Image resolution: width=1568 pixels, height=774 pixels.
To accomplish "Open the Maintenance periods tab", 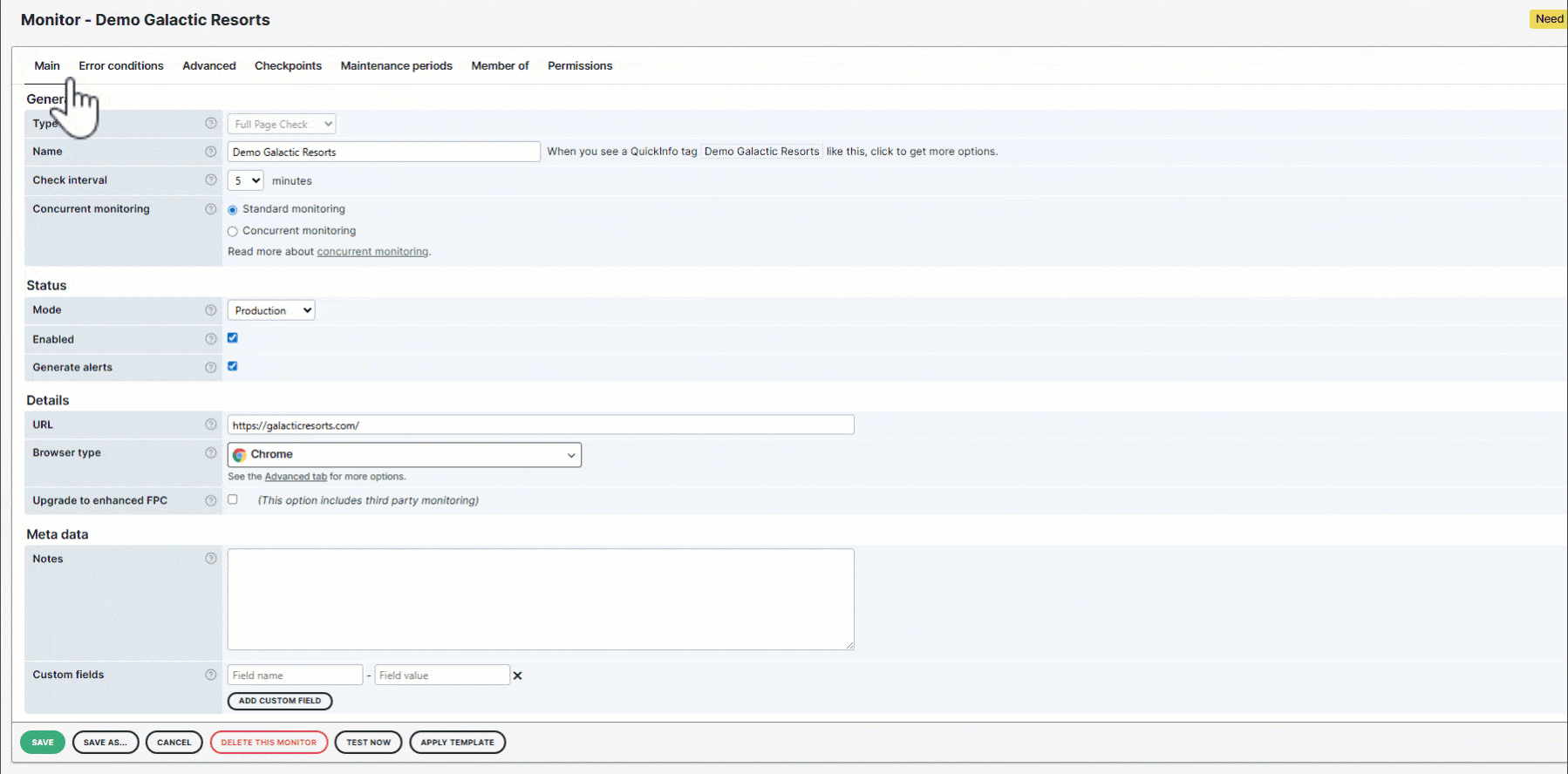I will 396,66.
